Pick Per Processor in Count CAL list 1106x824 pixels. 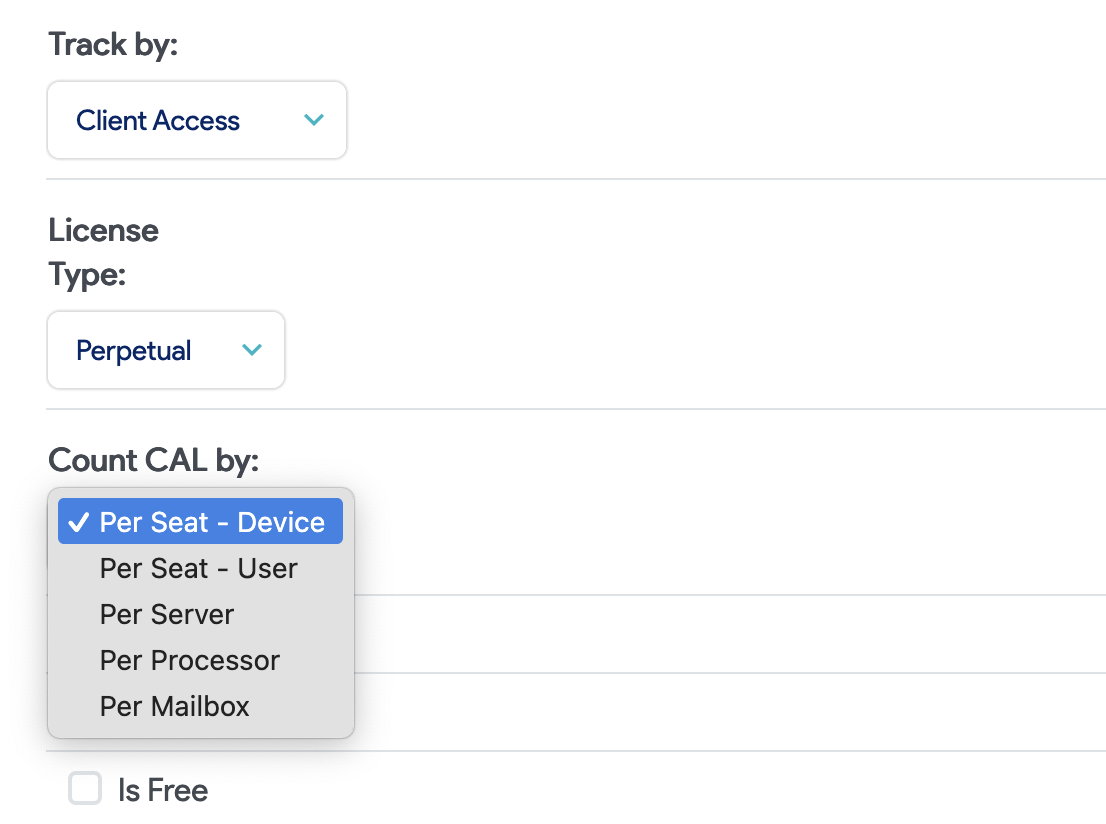pos(189,660)
